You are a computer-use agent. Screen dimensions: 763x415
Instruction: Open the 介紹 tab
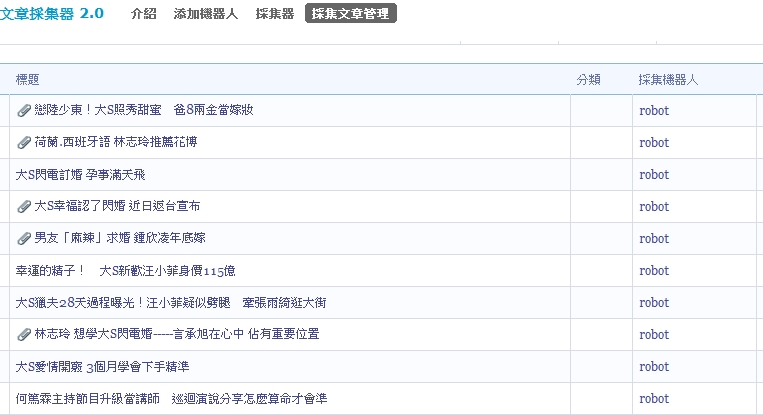(144, 14)
